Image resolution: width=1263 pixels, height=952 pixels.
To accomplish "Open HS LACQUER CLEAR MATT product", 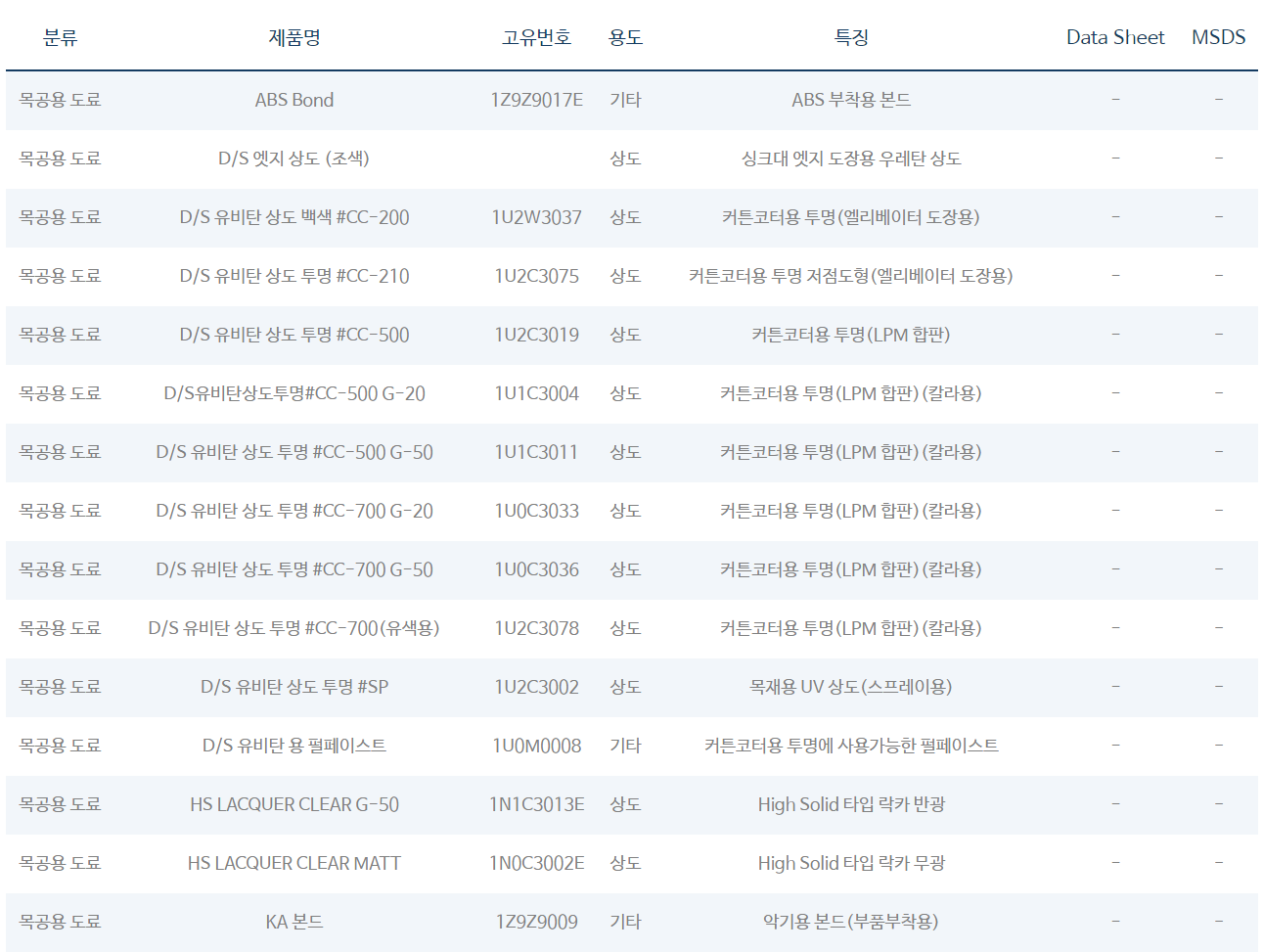I will coord(294,863).
